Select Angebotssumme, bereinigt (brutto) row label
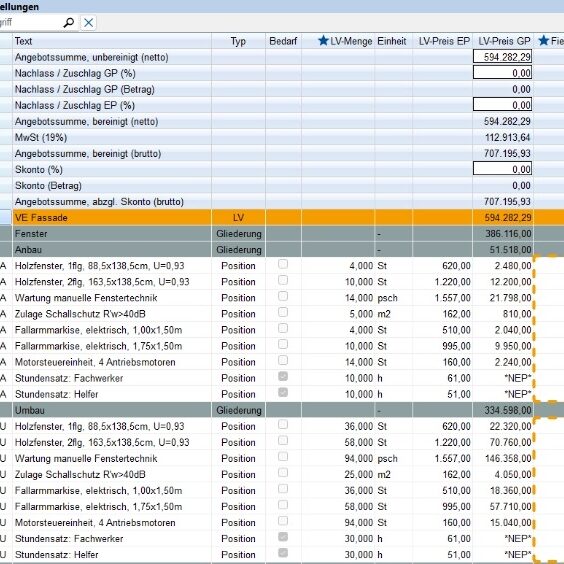The width and height of the screenshot is (564, 564). click(88, 154)
